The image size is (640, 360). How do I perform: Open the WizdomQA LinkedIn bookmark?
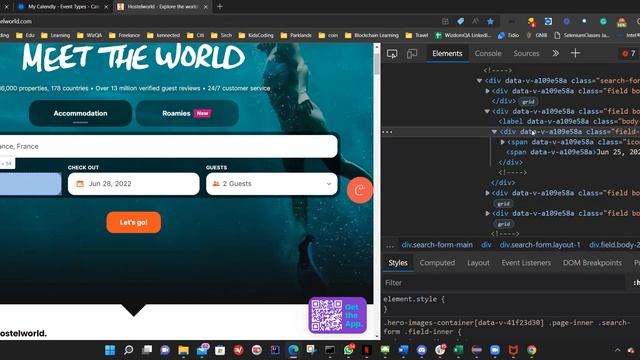pos(463,36)
